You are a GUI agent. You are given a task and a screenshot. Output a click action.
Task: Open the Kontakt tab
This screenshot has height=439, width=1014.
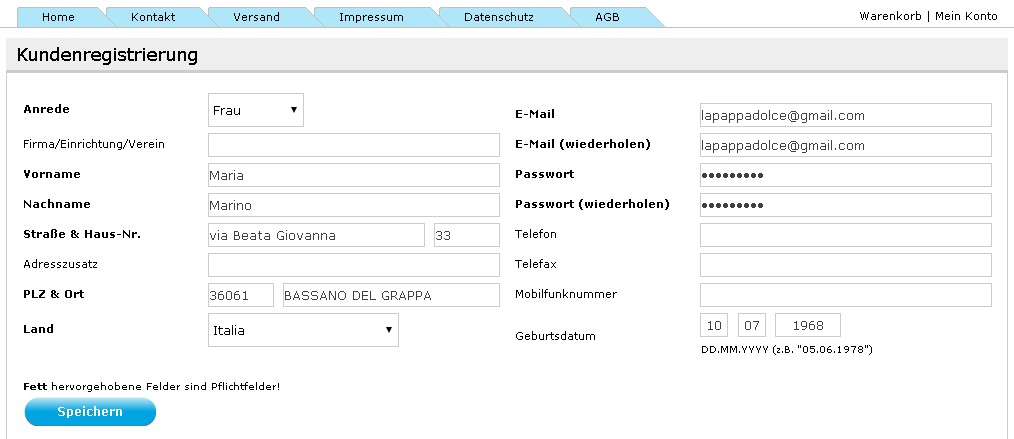pyautogui.click(x=153, y=17)
